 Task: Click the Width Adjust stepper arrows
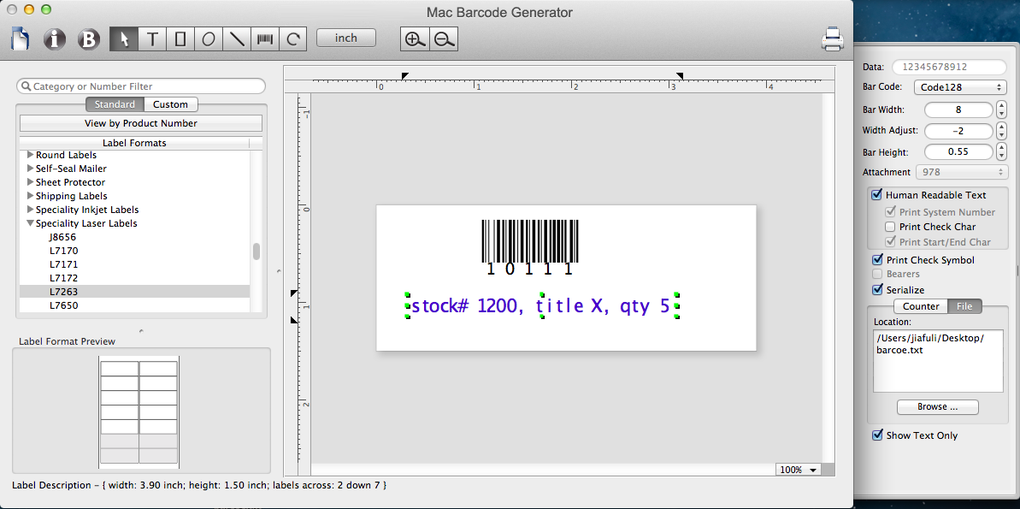pos(1001,131)
